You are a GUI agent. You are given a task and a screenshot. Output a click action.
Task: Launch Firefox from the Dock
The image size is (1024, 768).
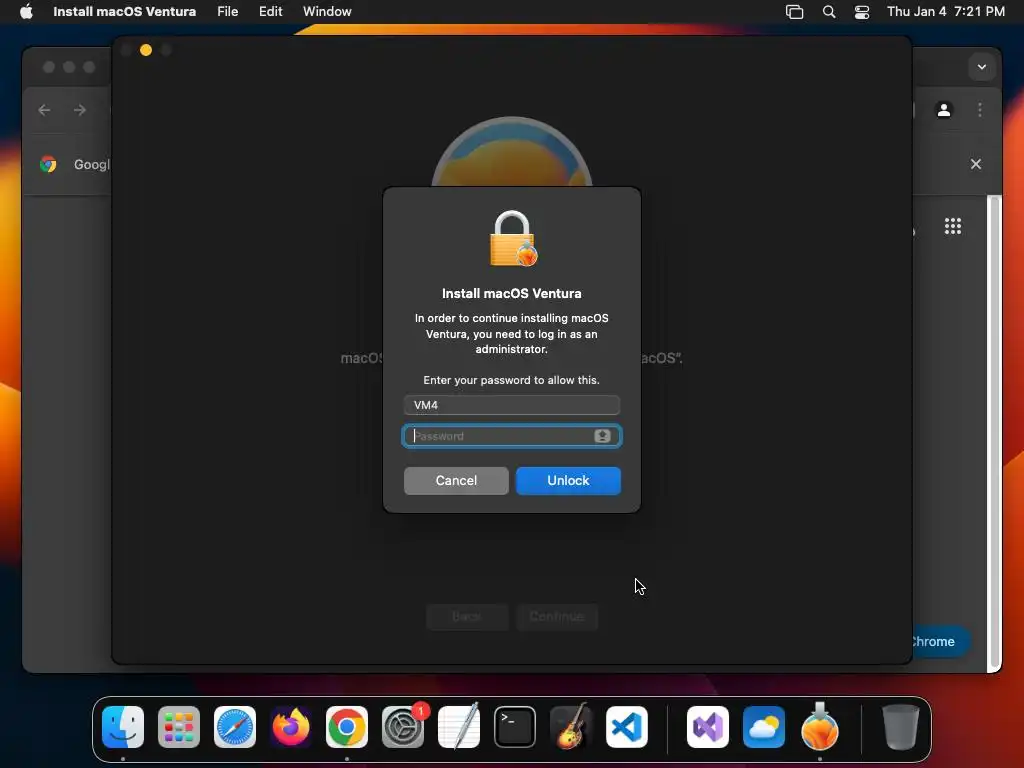pyautogui.click(x=291, y=726)
